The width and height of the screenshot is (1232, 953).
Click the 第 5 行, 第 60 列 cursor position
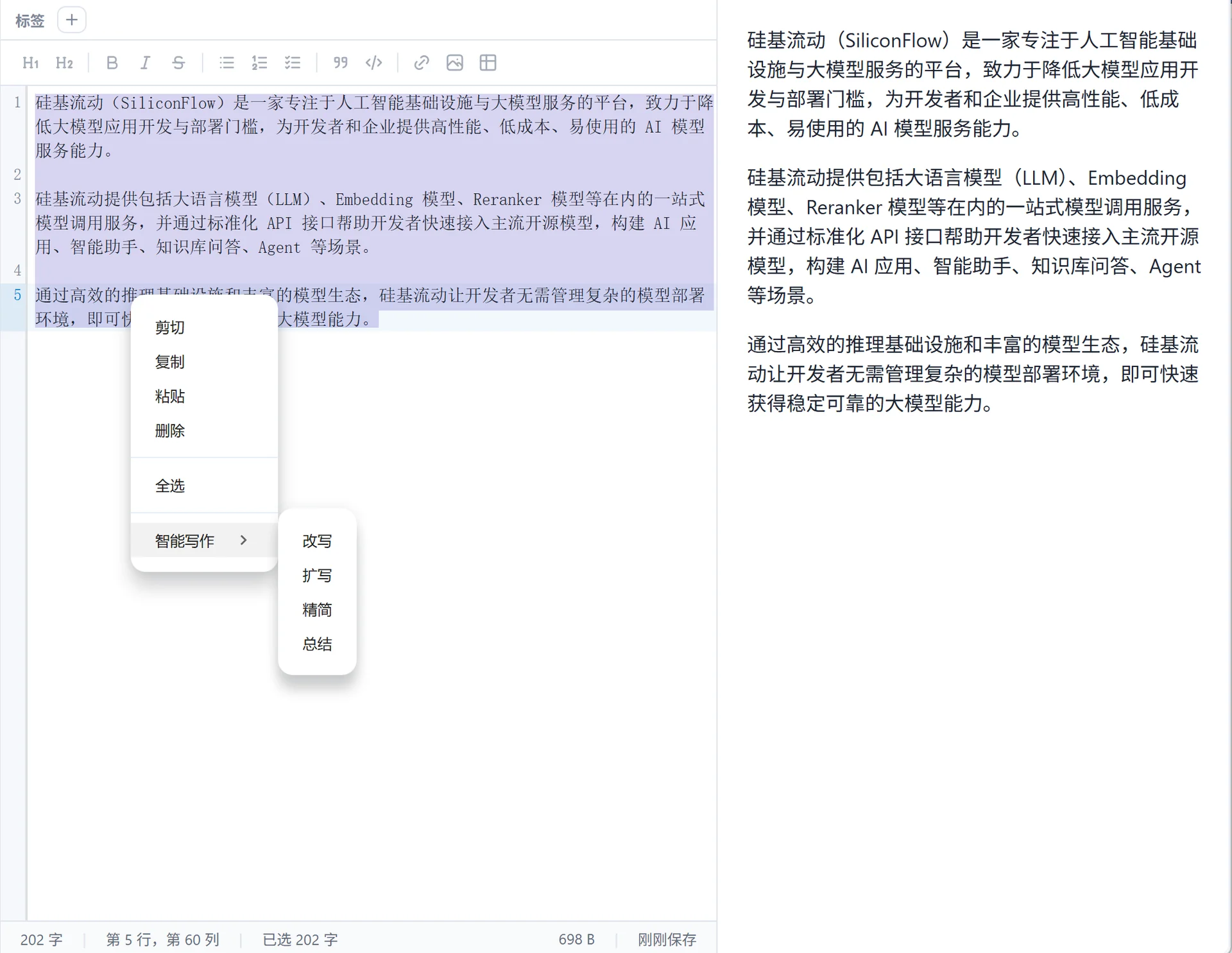coord(162,940)
